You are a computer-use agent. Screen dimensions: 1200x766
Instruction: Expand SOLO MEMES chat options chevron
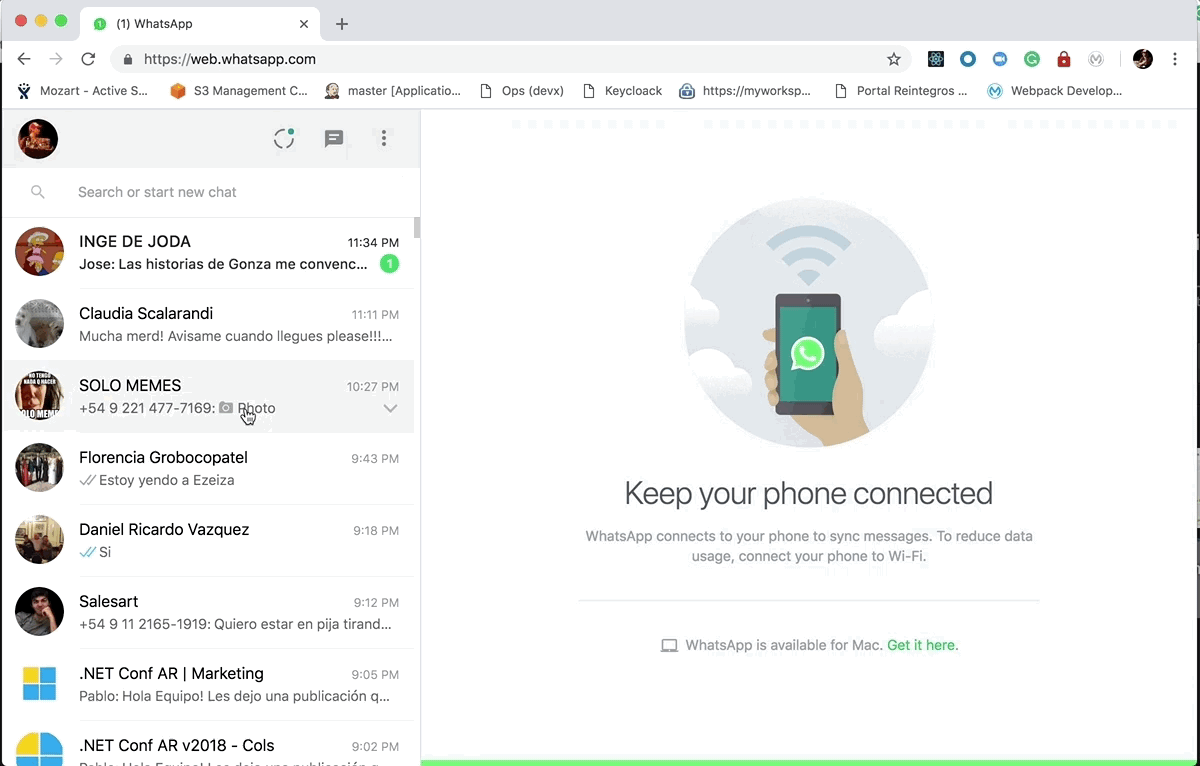click(x=390, y=408)
